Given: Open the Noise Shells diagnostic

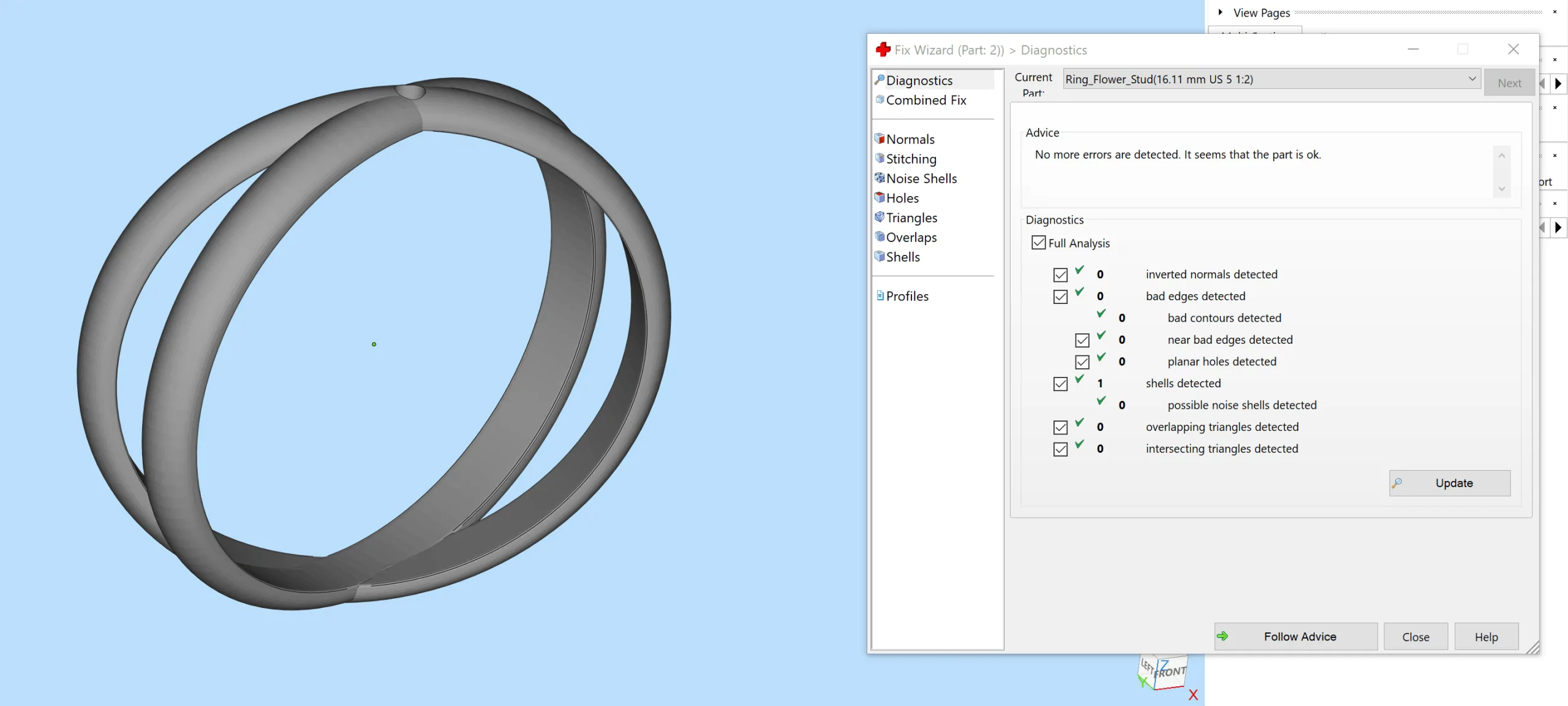Looking at the screenshot, I should tap(920, 177).
